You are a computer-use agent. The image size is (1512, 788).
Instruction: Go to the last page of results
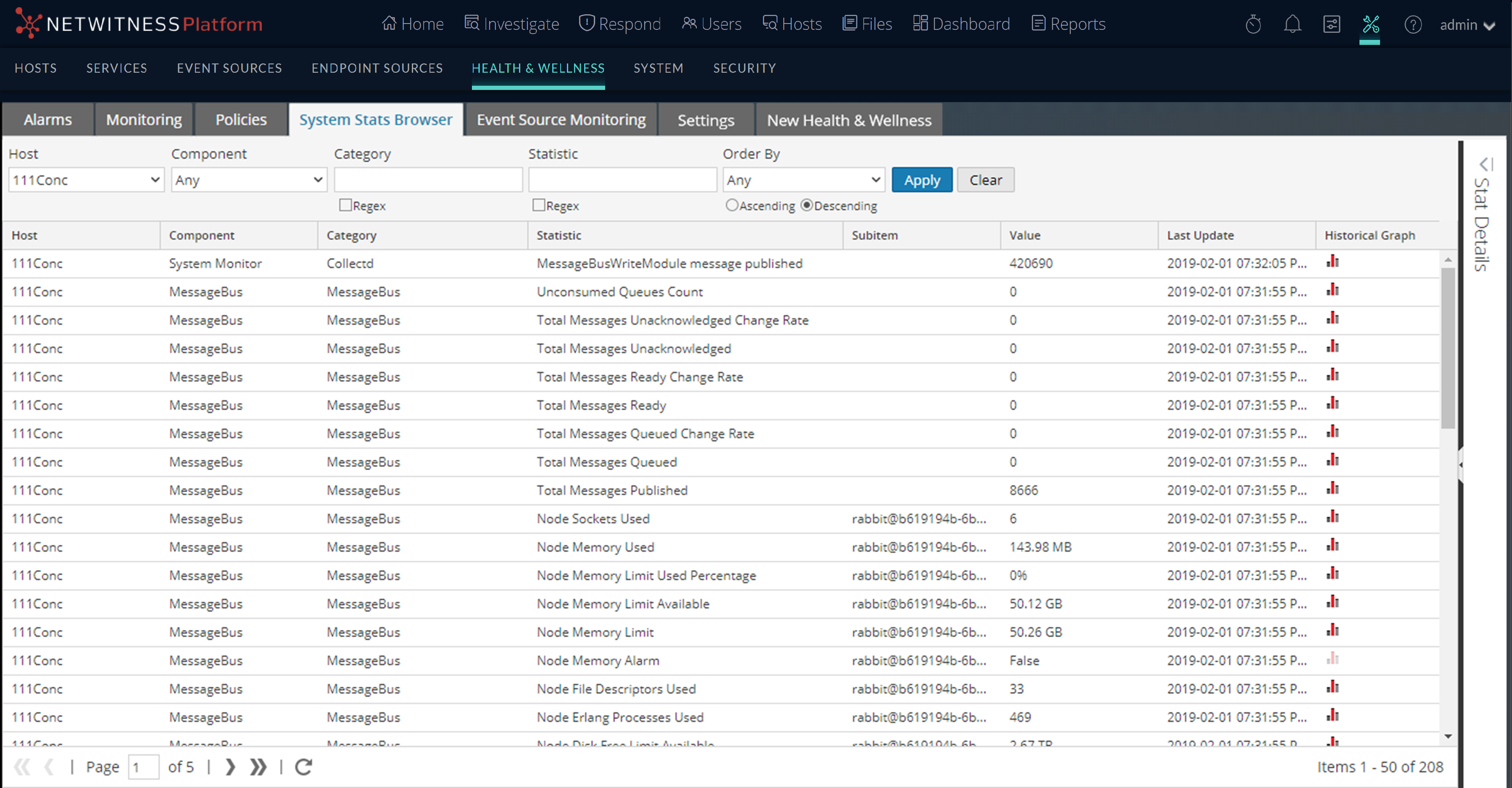pyautogui.click(x=258, y=766)
